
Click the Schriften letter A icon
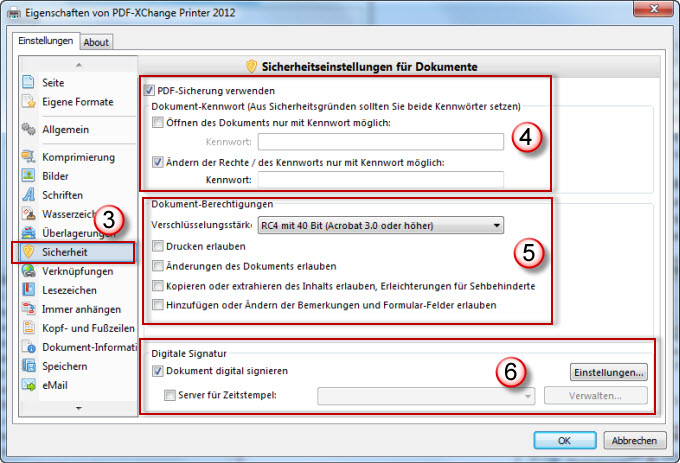click(29, 194)
